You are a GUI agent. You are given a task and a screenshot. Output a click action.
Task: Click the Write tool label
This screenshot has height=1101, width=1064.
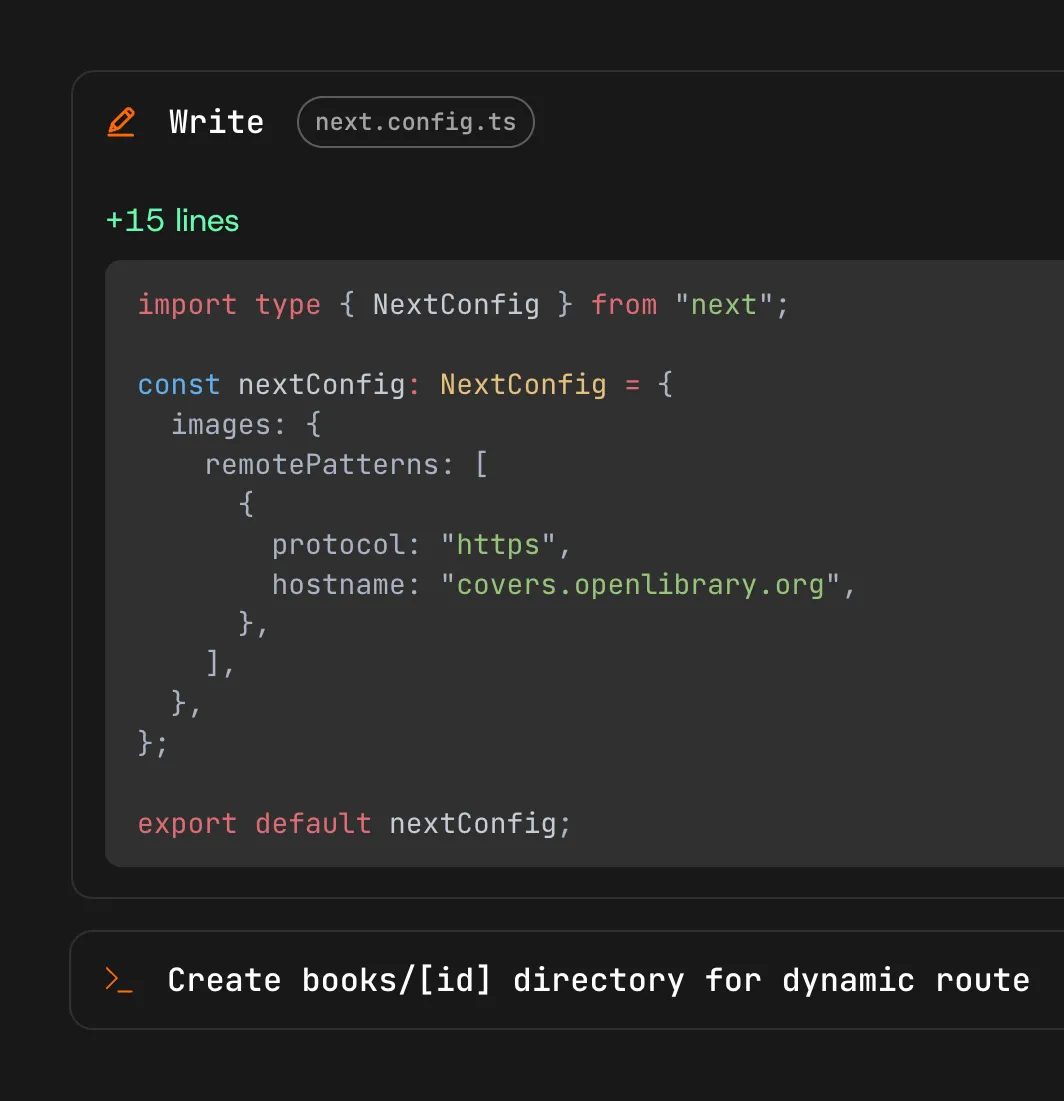point(216,122)
